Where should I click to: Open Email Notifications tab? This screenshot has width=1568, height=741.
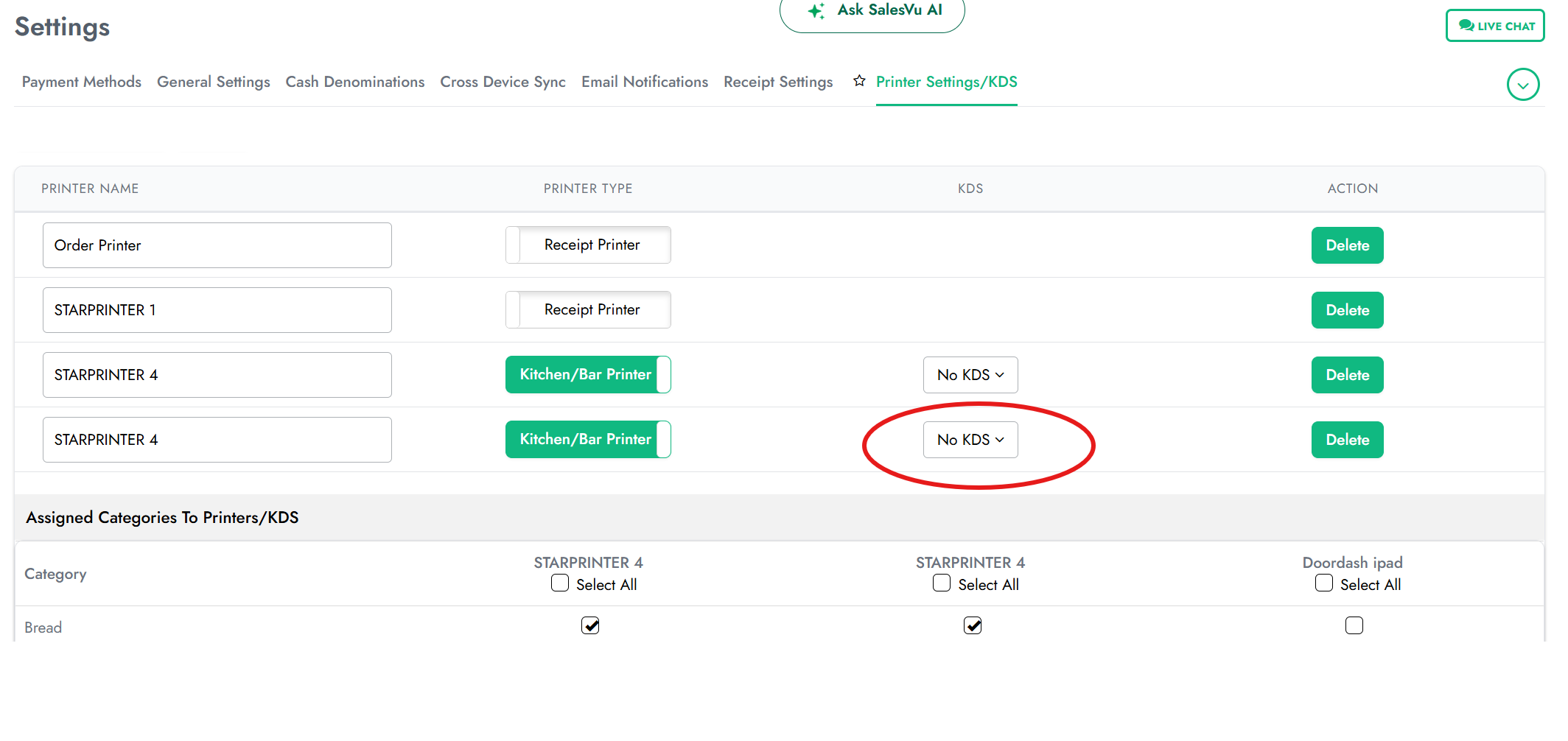645,82
